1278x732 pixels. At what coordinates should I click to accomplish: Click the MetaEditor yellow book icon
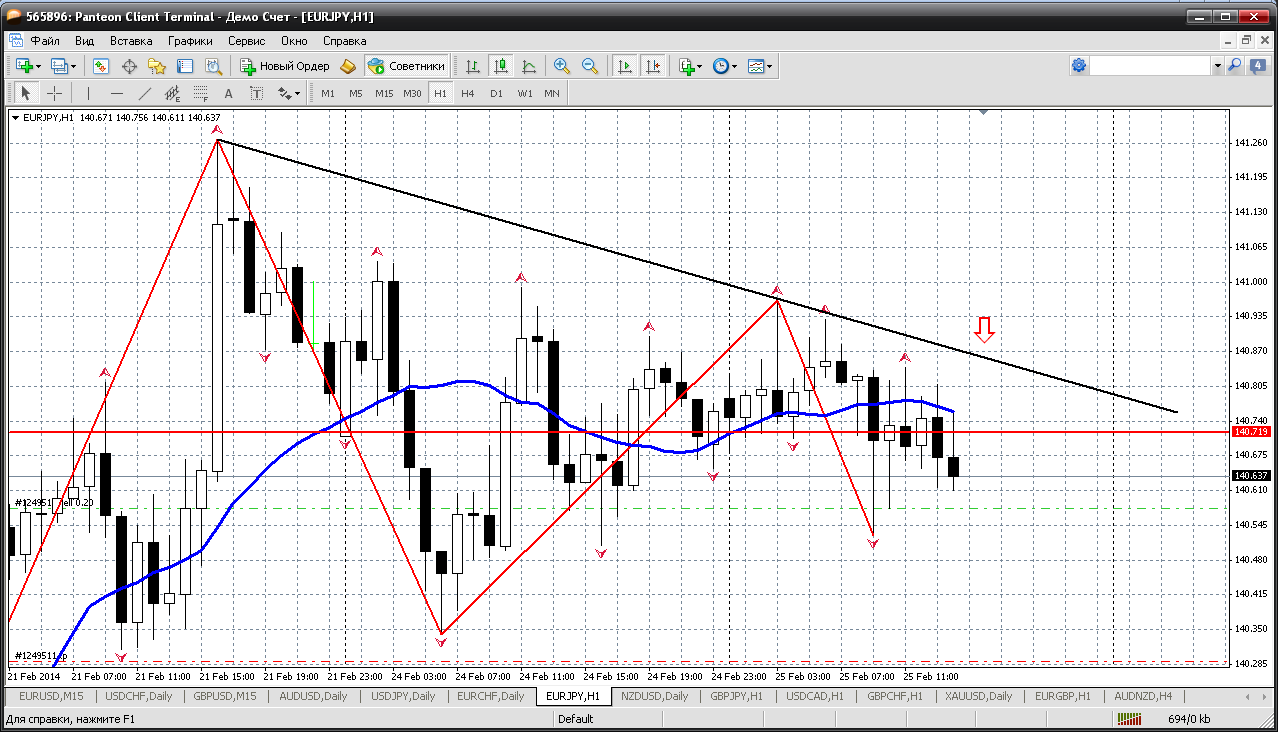coord(348,66)
